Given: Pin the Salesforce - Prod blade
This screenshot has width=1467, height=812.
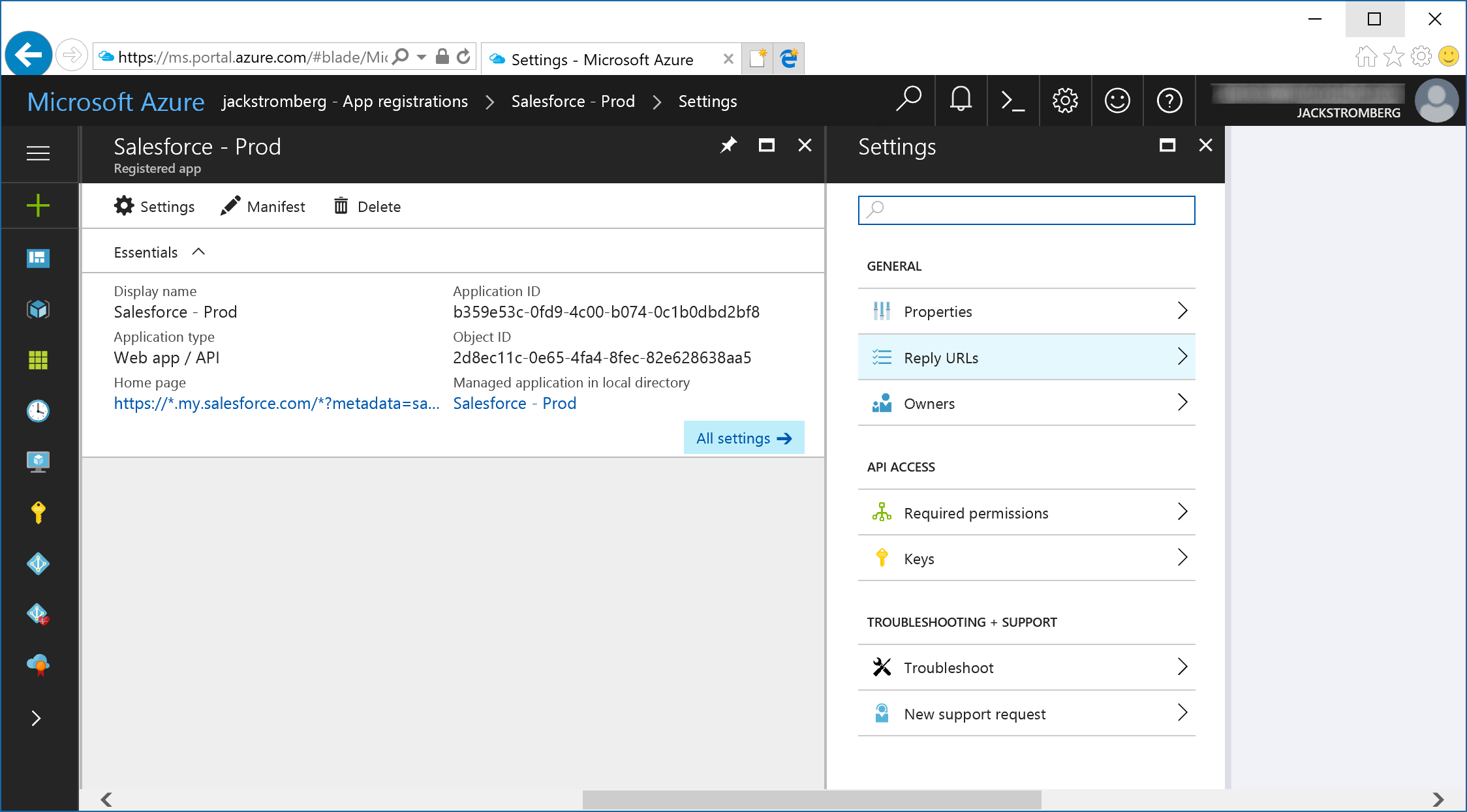Looking at the screenshot, I should 728,145.
